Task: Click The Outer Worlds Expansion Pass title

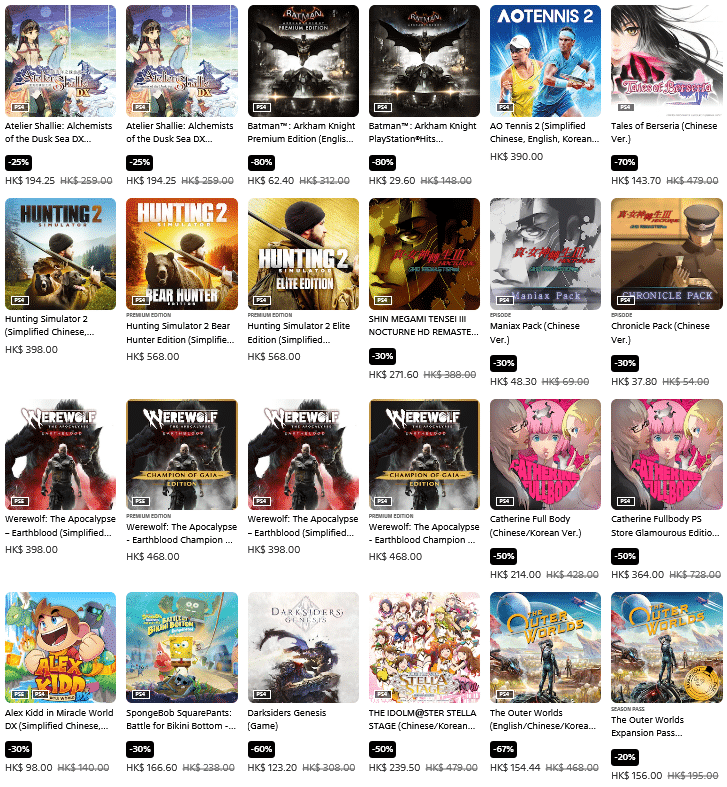Action: pos(647,726)
